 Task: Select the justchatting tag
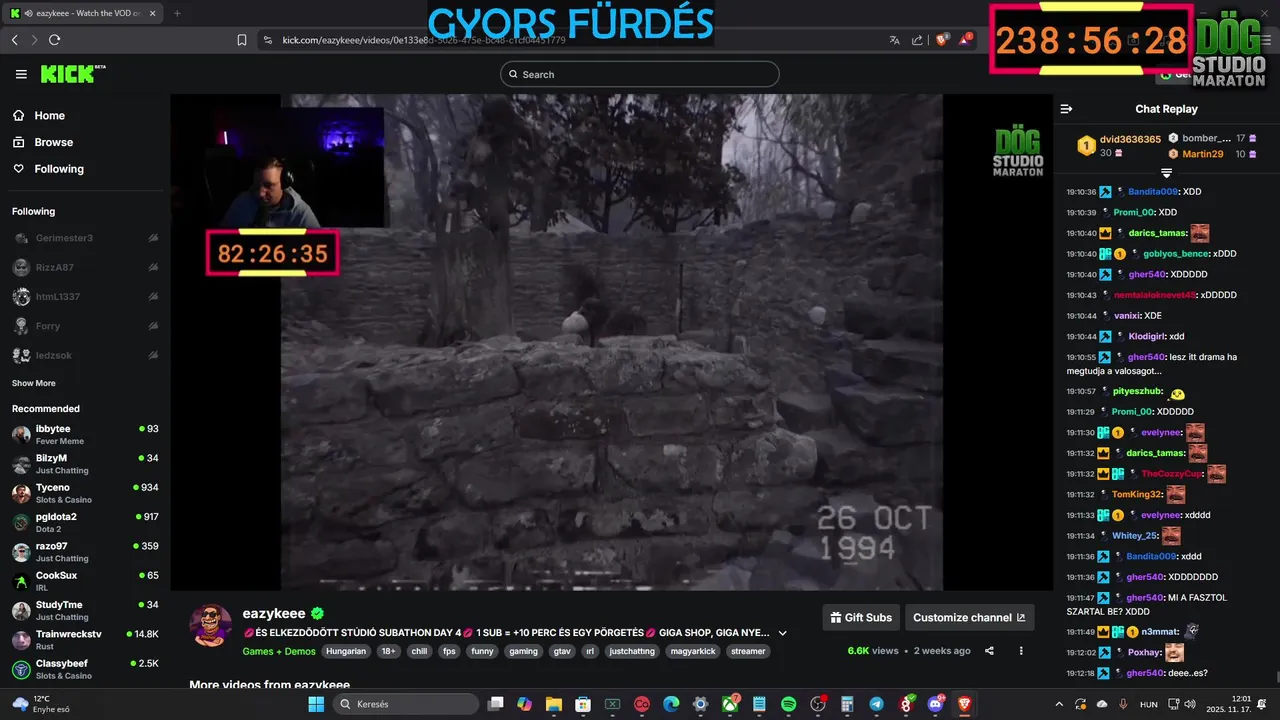pyautogui.click(x=632, y=651)
